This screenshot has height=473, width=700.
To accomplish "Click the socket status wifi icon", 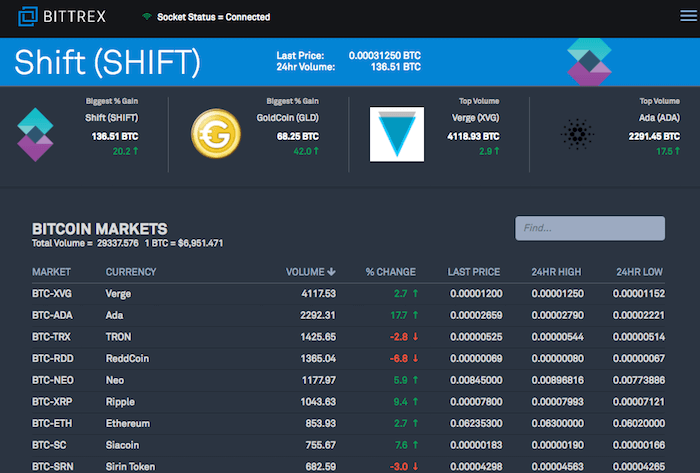I will click(146, 17).
